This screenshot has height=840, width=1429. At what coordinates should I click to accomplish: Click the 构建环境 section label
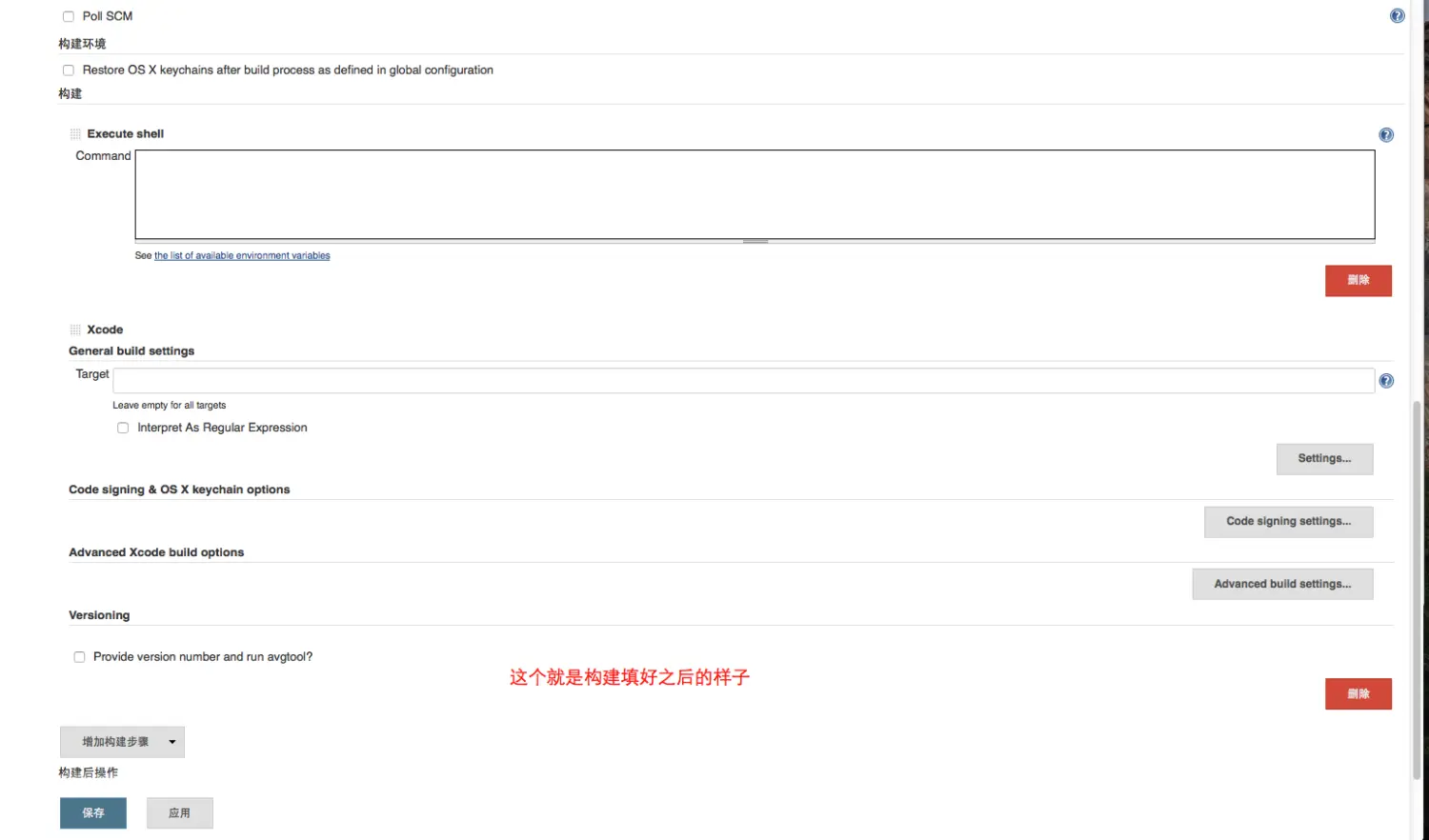[x=82, y=44]
